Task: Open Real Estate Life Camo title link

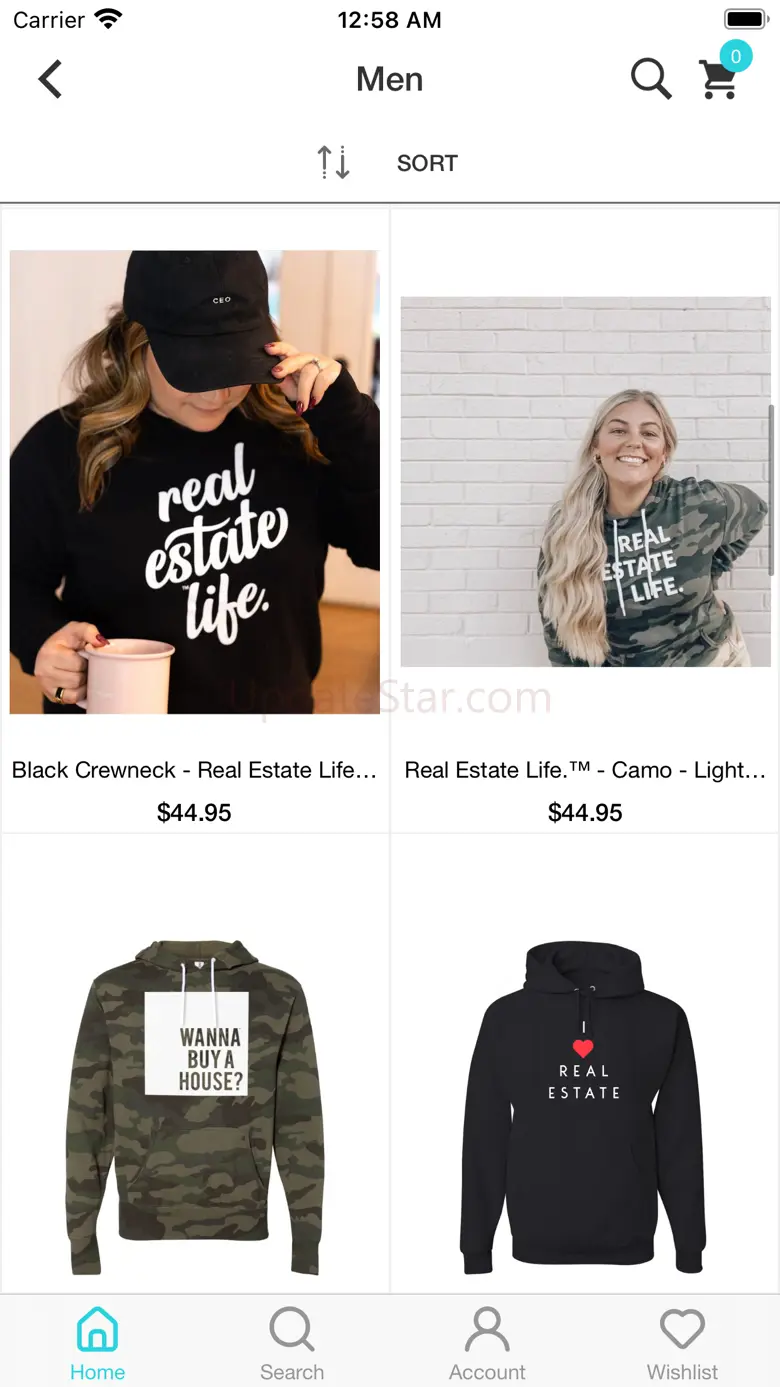Action: pyautogui.click(x=585, y=770)
